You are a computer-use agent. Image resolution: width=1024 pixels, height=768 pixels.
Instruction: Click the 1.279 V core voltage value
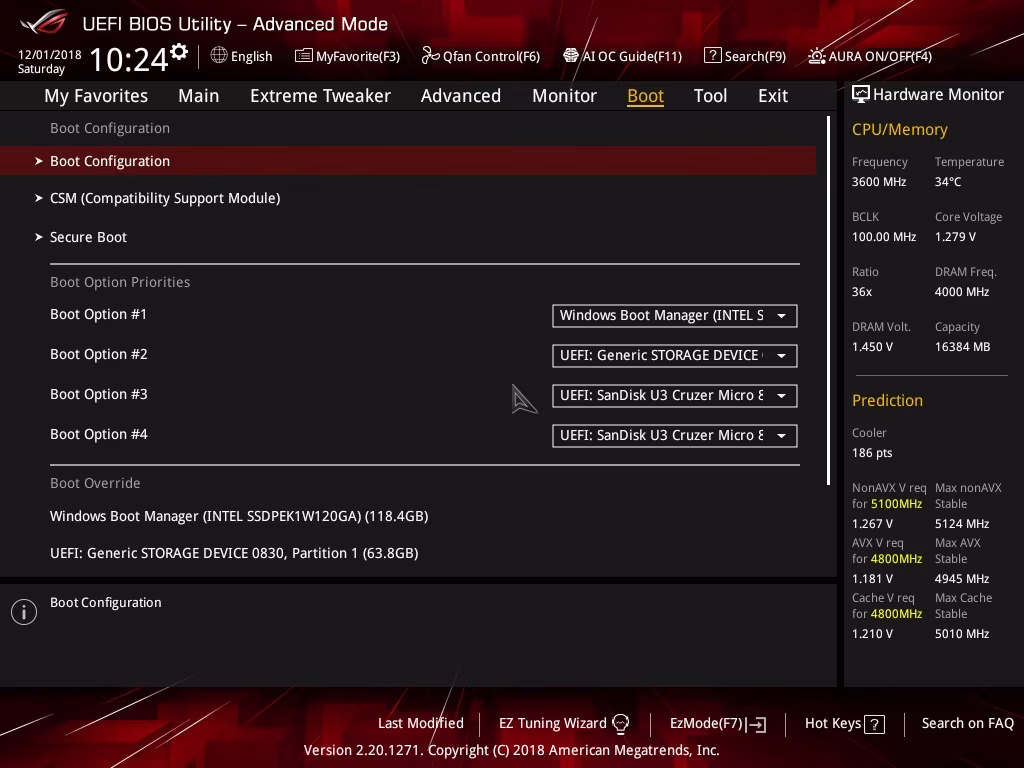coord(955,236)
